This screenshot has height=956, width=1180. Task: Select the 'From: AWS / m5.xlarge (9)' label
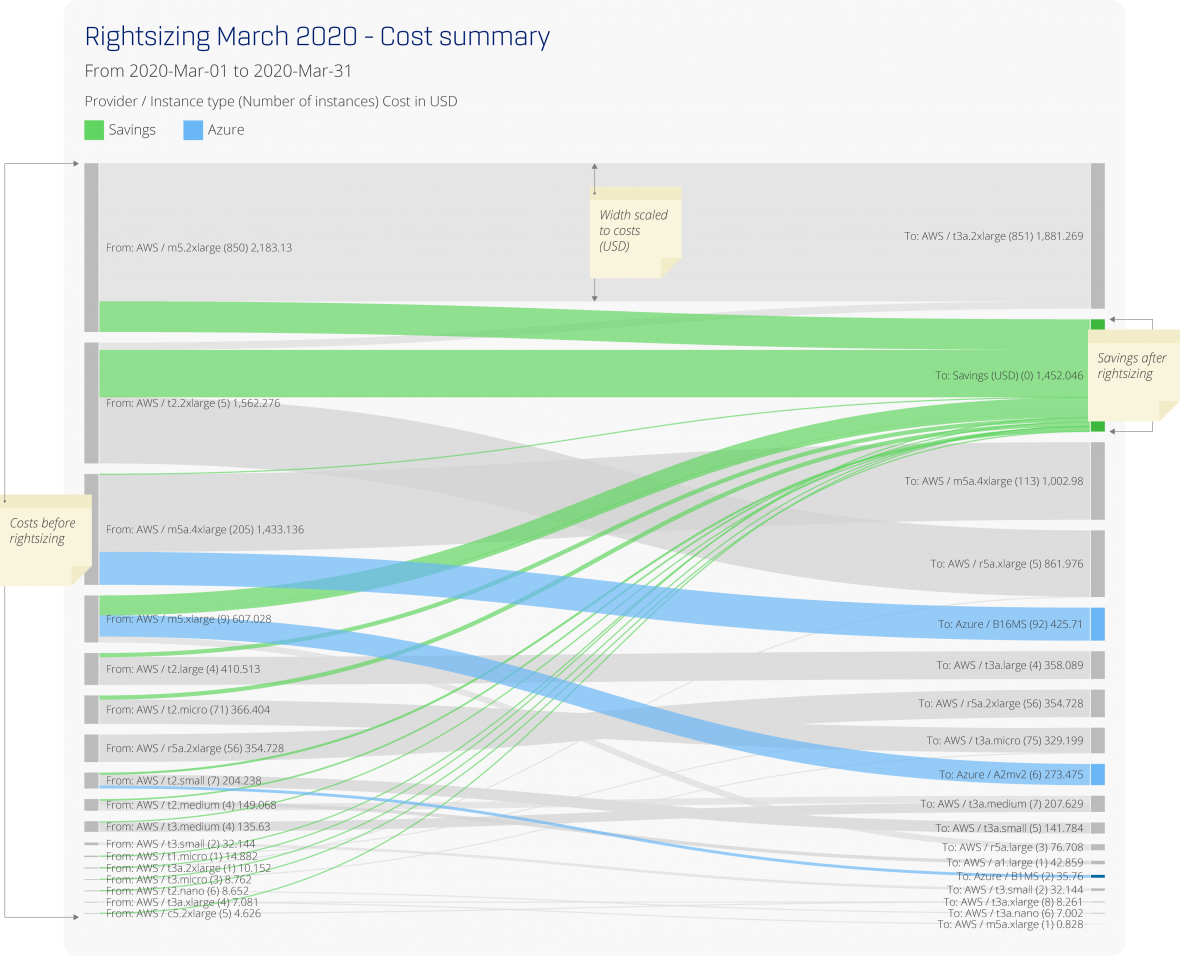(x=188, y=619)
